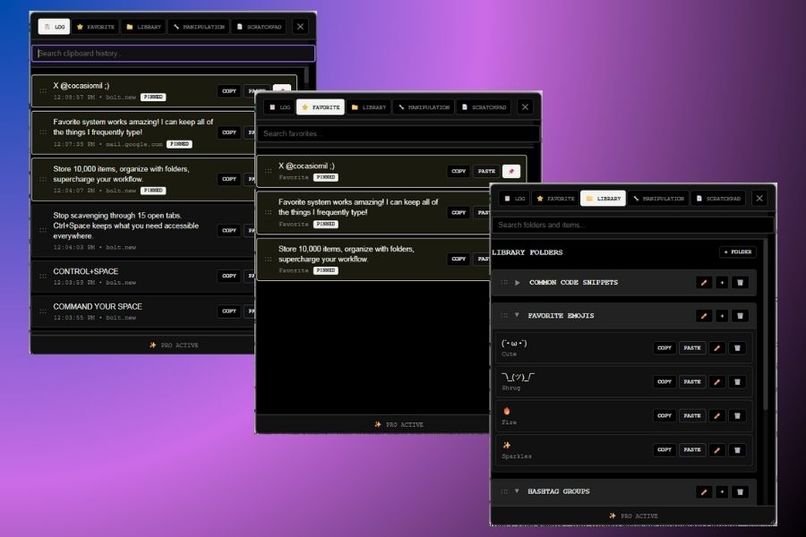Delete the Favorite Emojis folder
806x537 pixels.
click(740, 316)
